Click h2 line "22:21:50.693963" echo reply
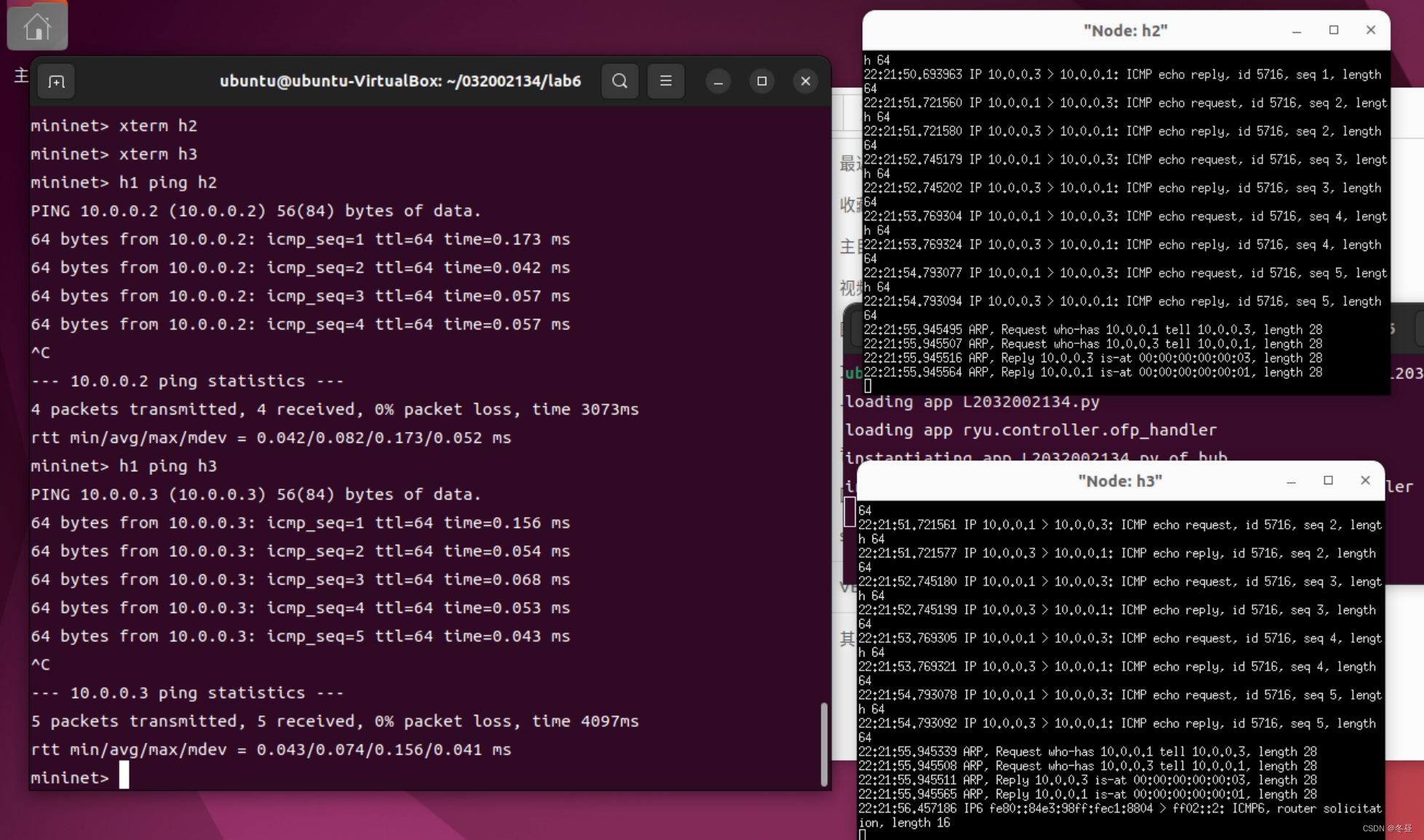This screenshot has width=1424, height=840. coord(1122,74)
